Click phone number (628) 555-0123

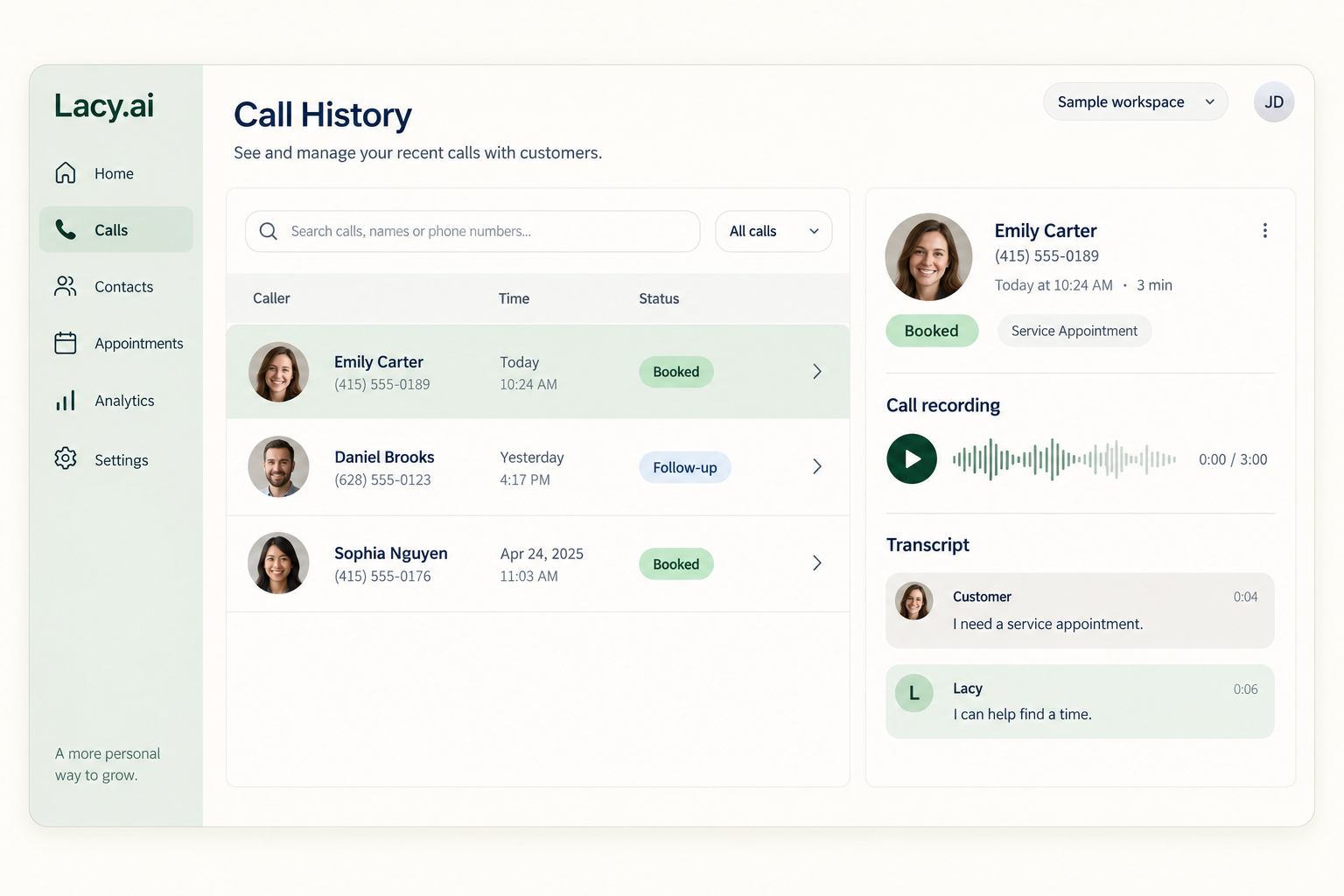(x=382, y=479)
